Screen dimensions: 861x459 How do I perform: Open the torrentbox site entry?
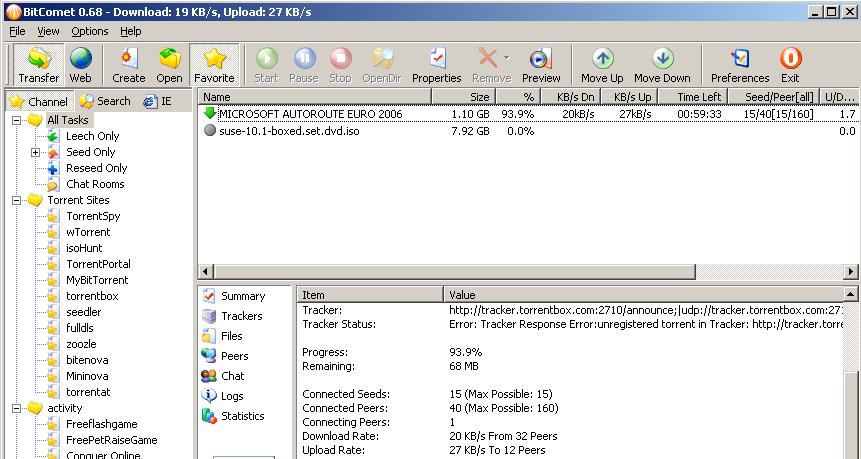(x=92, y=296)
